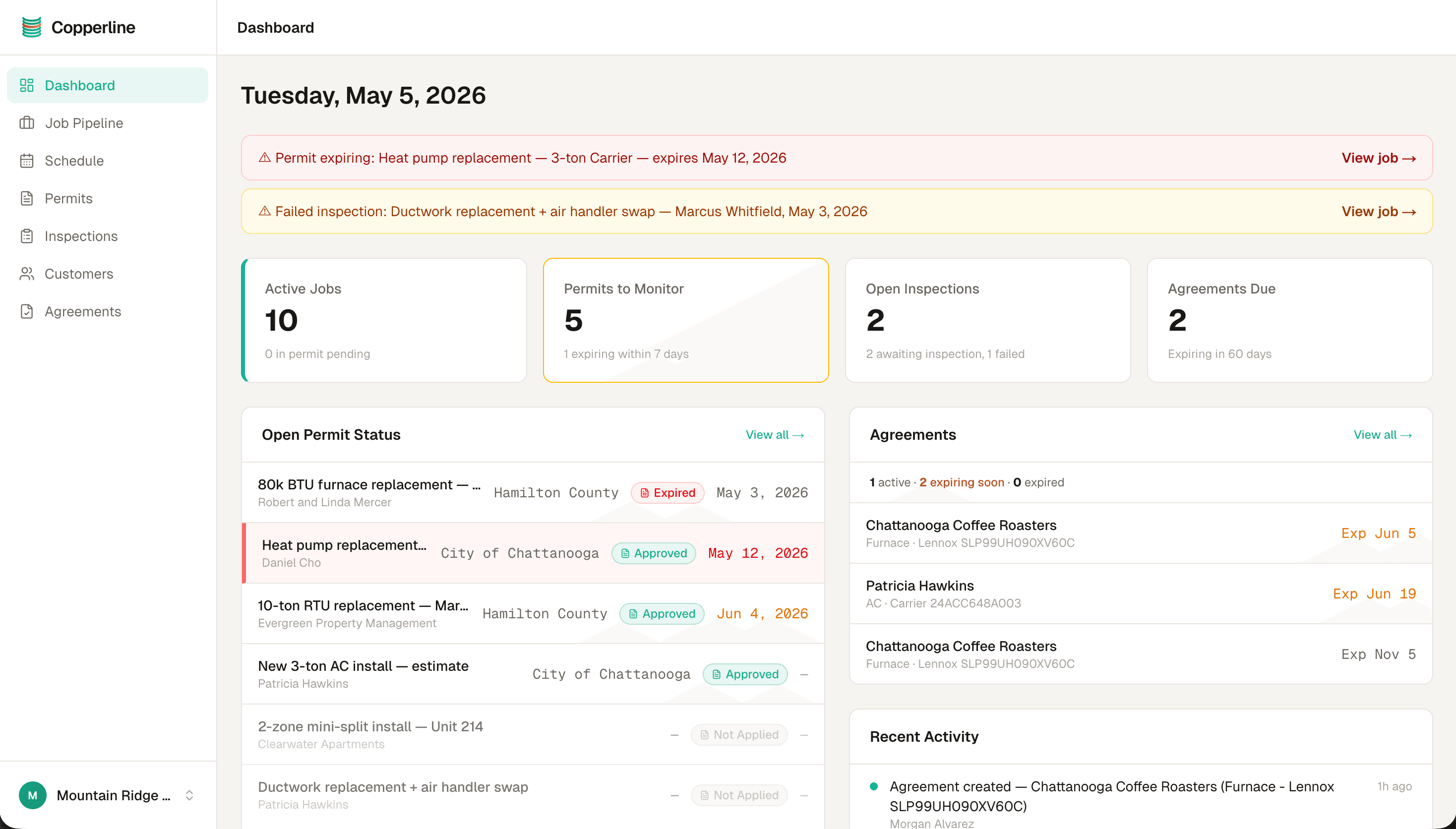Click Agreement created activity entry text

pos(1111,796)
